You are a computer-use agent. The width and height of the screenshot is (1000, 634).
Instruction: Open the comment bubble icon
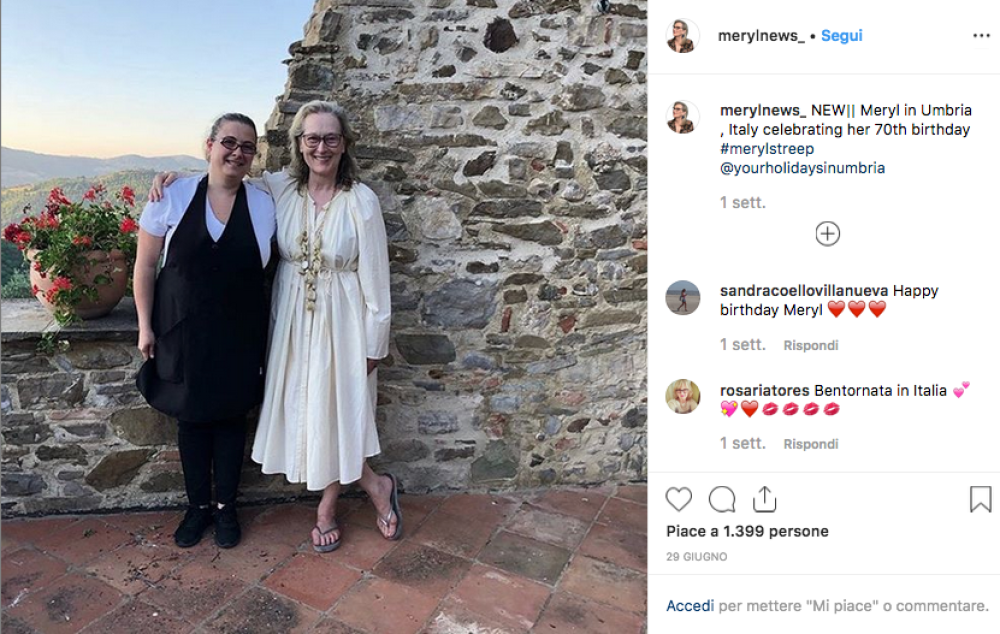pos(722,499)
